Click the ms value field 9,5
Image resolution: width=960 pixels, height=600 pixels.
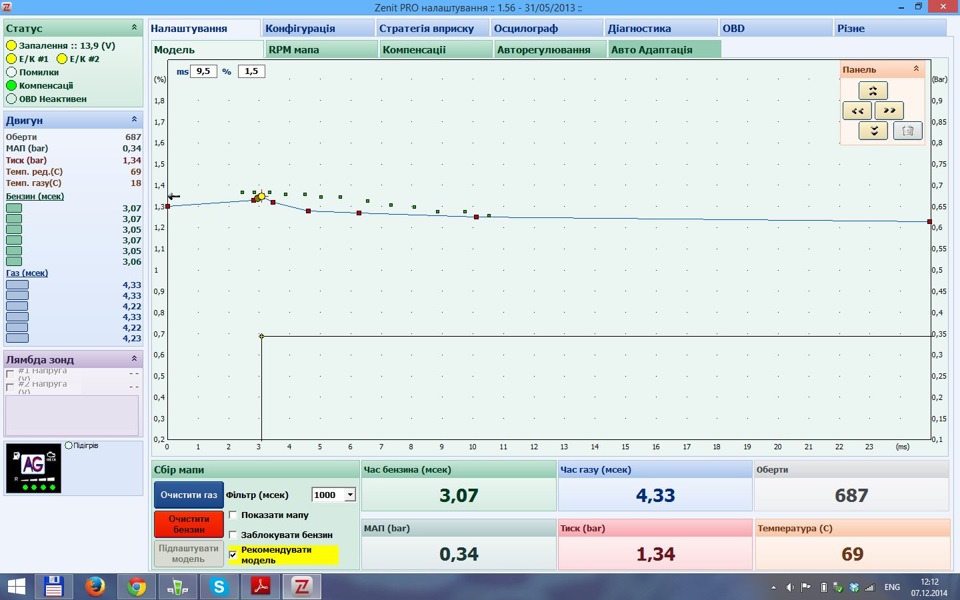[x=203, y=71]
